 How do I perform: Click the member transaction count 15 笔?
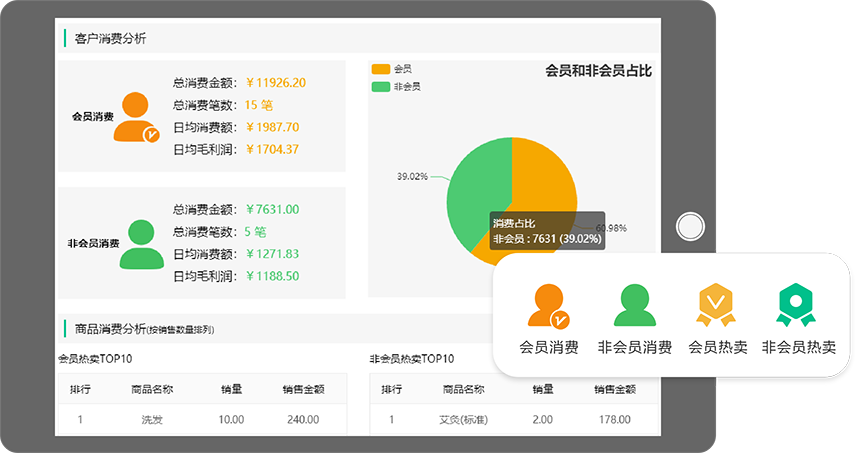pyautogui.click(x=259, y=105)
